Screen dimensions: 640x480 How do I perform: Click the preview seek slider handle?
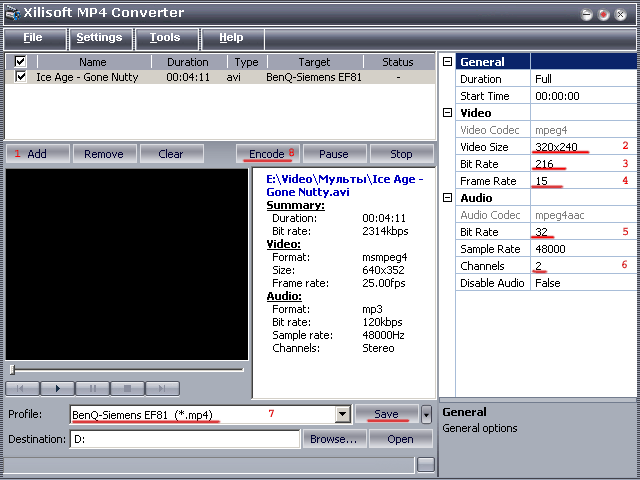tap(13, 370)
